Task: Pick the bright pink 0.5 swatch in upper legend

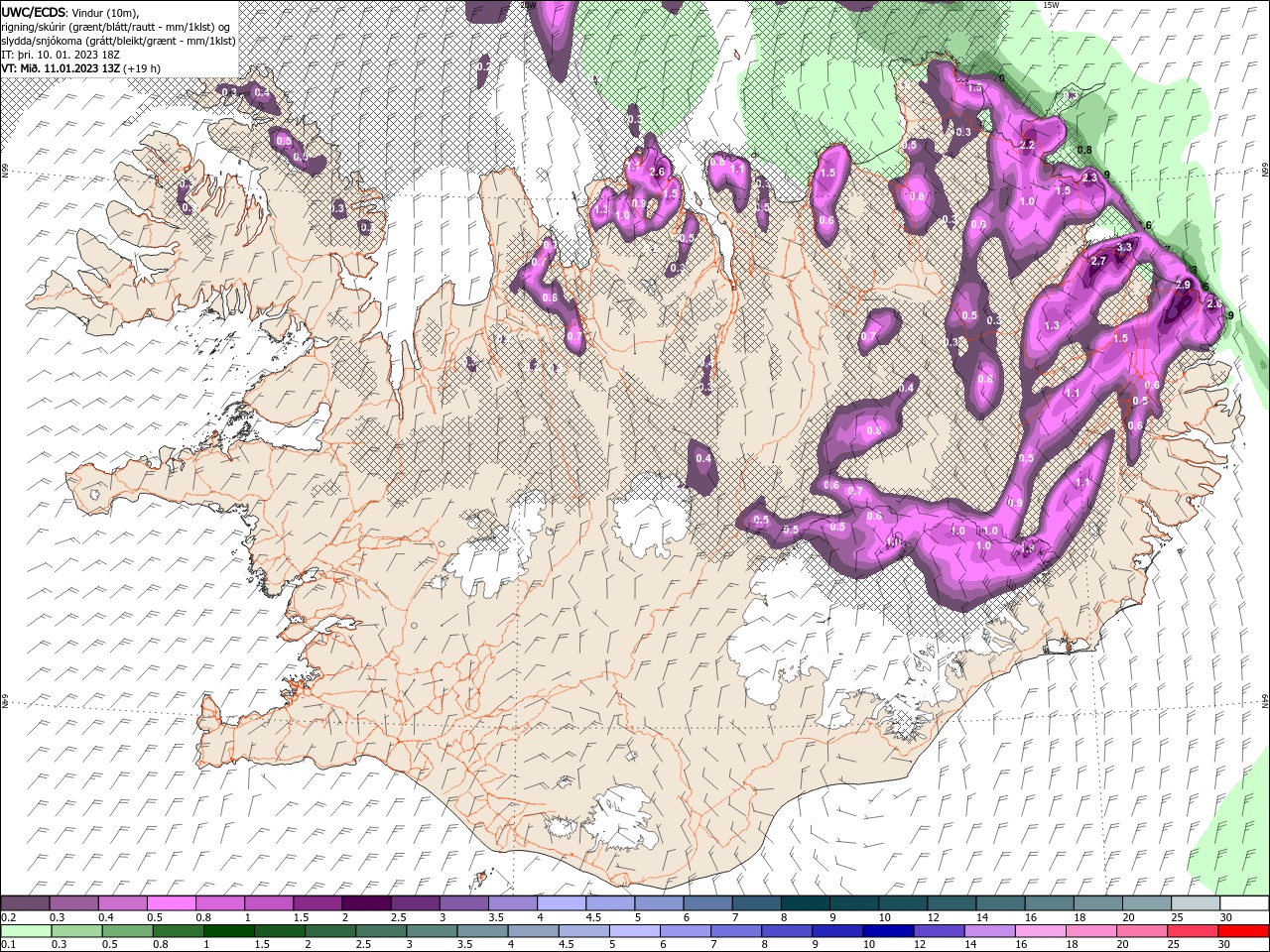Action: pos(171,903)
